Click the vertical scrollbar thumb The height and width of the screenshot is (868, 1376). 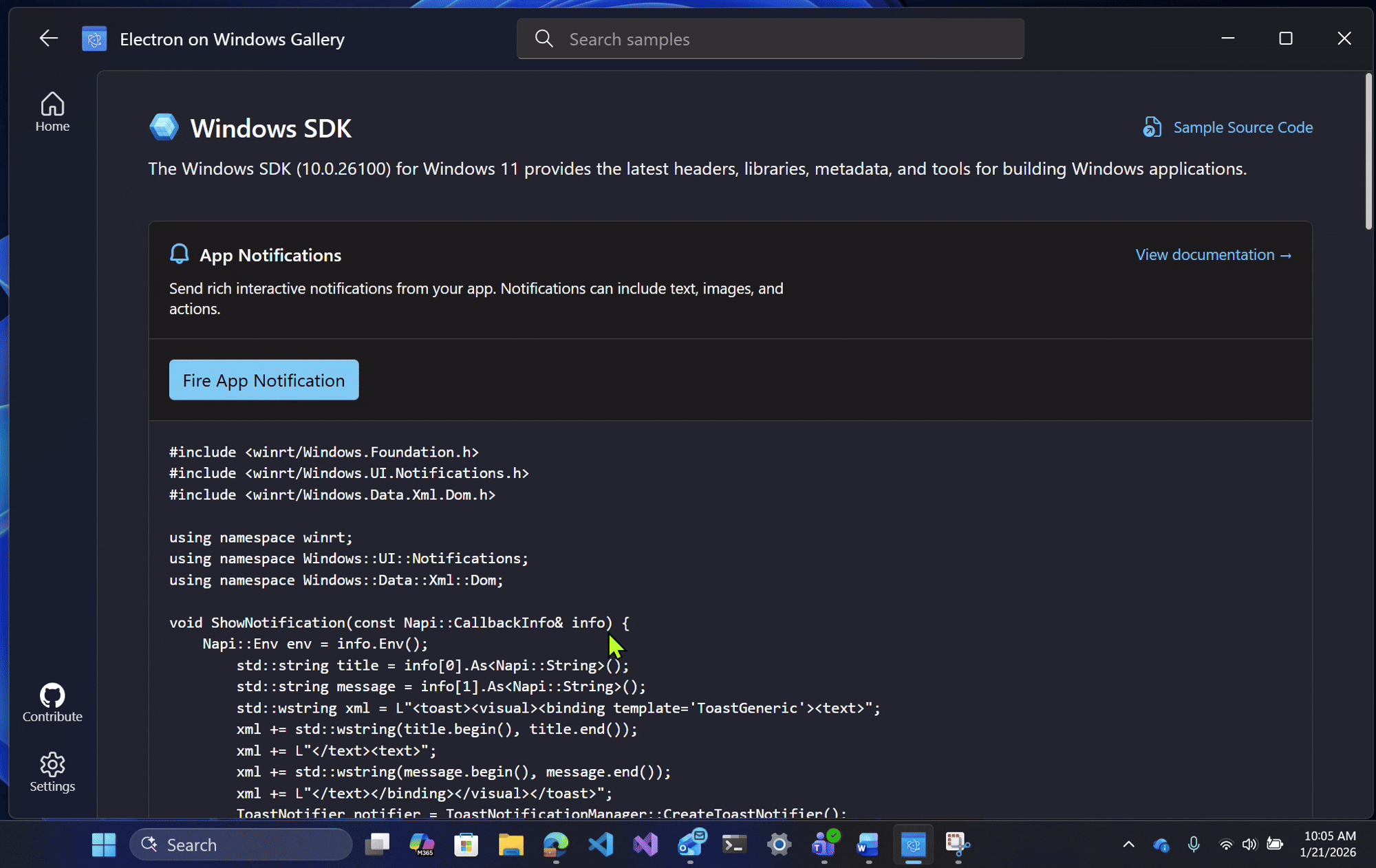pyautogui.click(x=1368, y=151)
